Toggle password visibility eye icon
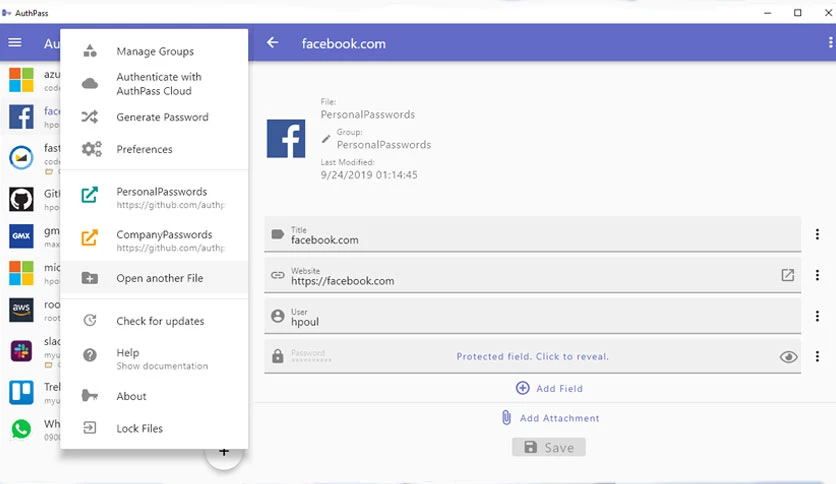836x484 pixels. click(788, 357)
